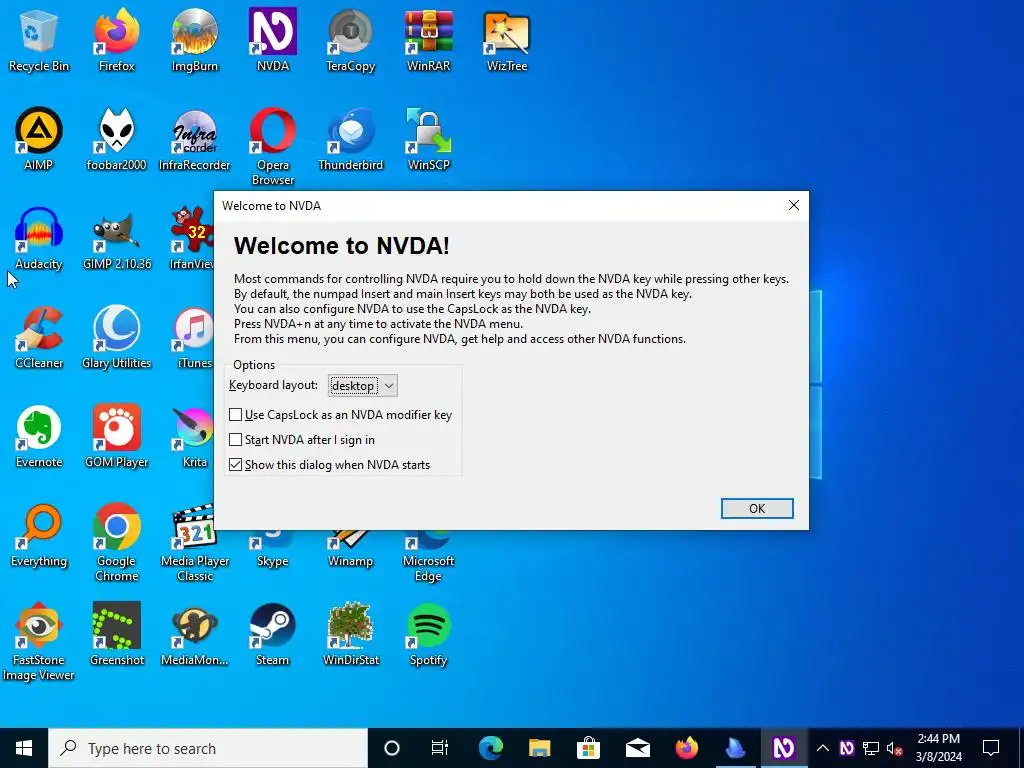Image resolution: width=1024 pixels, height=768 pixels.
Task: Open Task View on the taskbar
Action: 440,748
